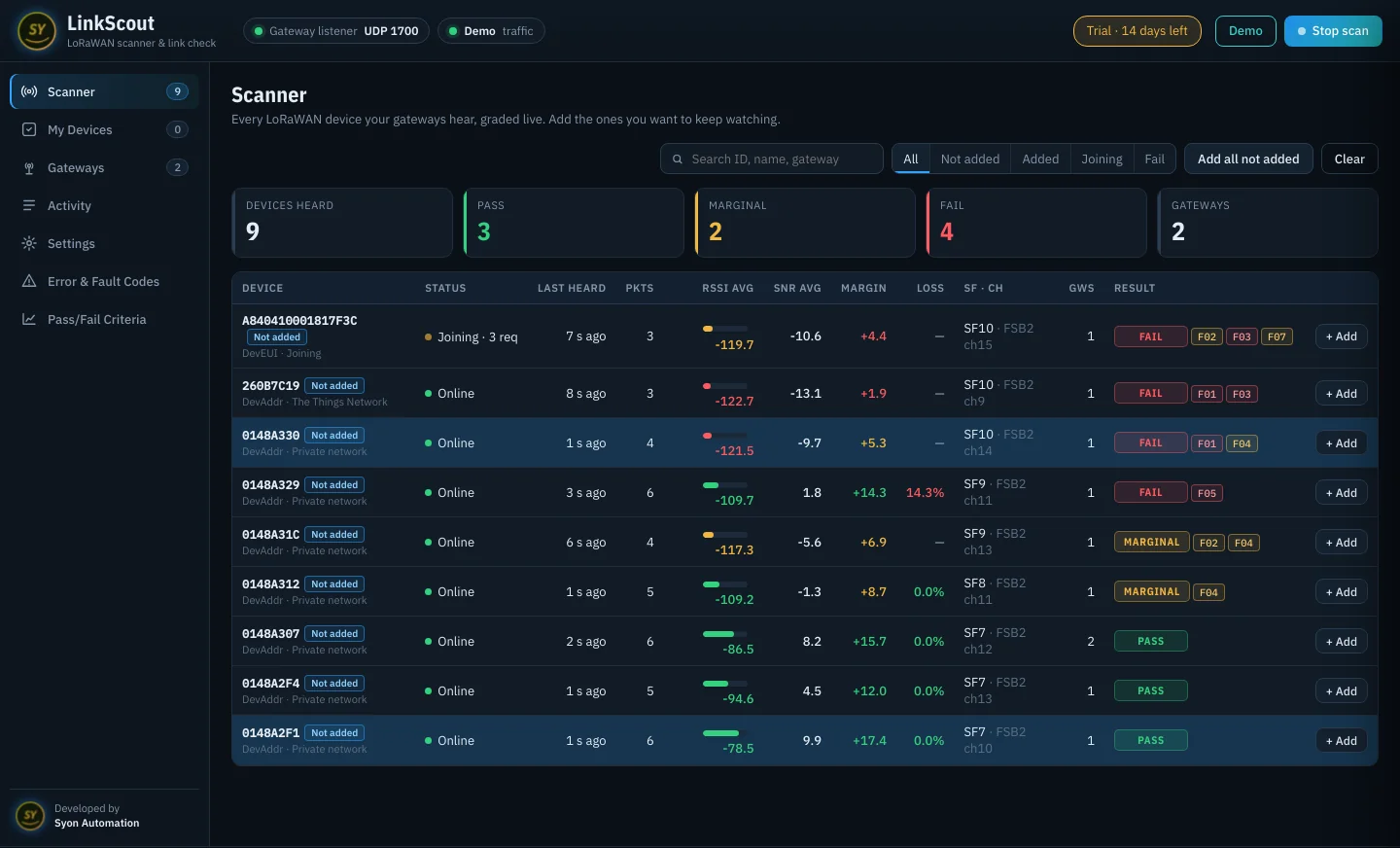Select the All filter tab
The width and height of the screenshot is (1400, 848).
coord(911,159)
